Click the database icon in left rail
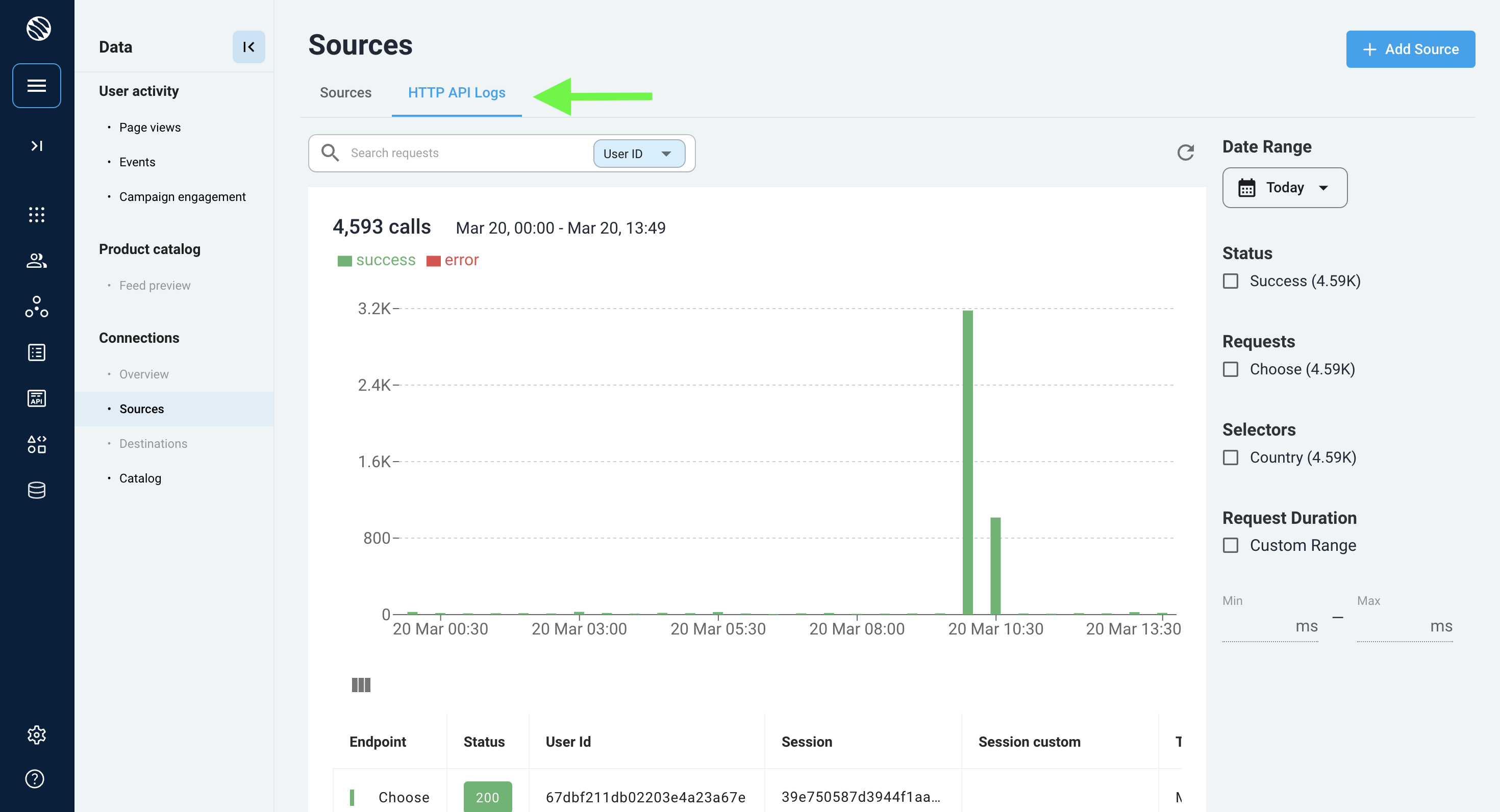Viewport: 1500px width, 812px height. click(37, 490)
